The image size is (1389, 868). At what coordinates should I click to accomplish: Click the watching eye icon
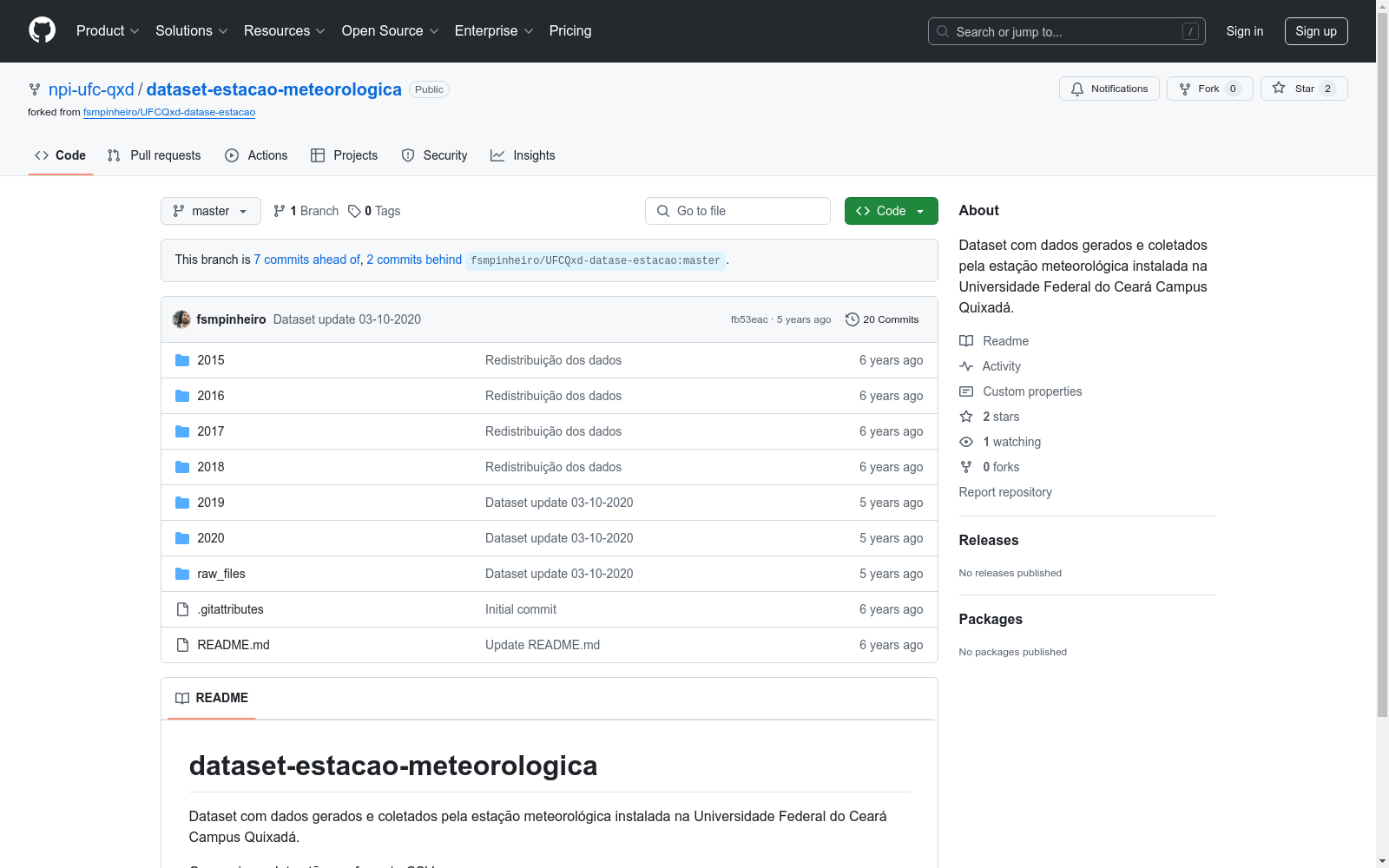coord(966,442)
